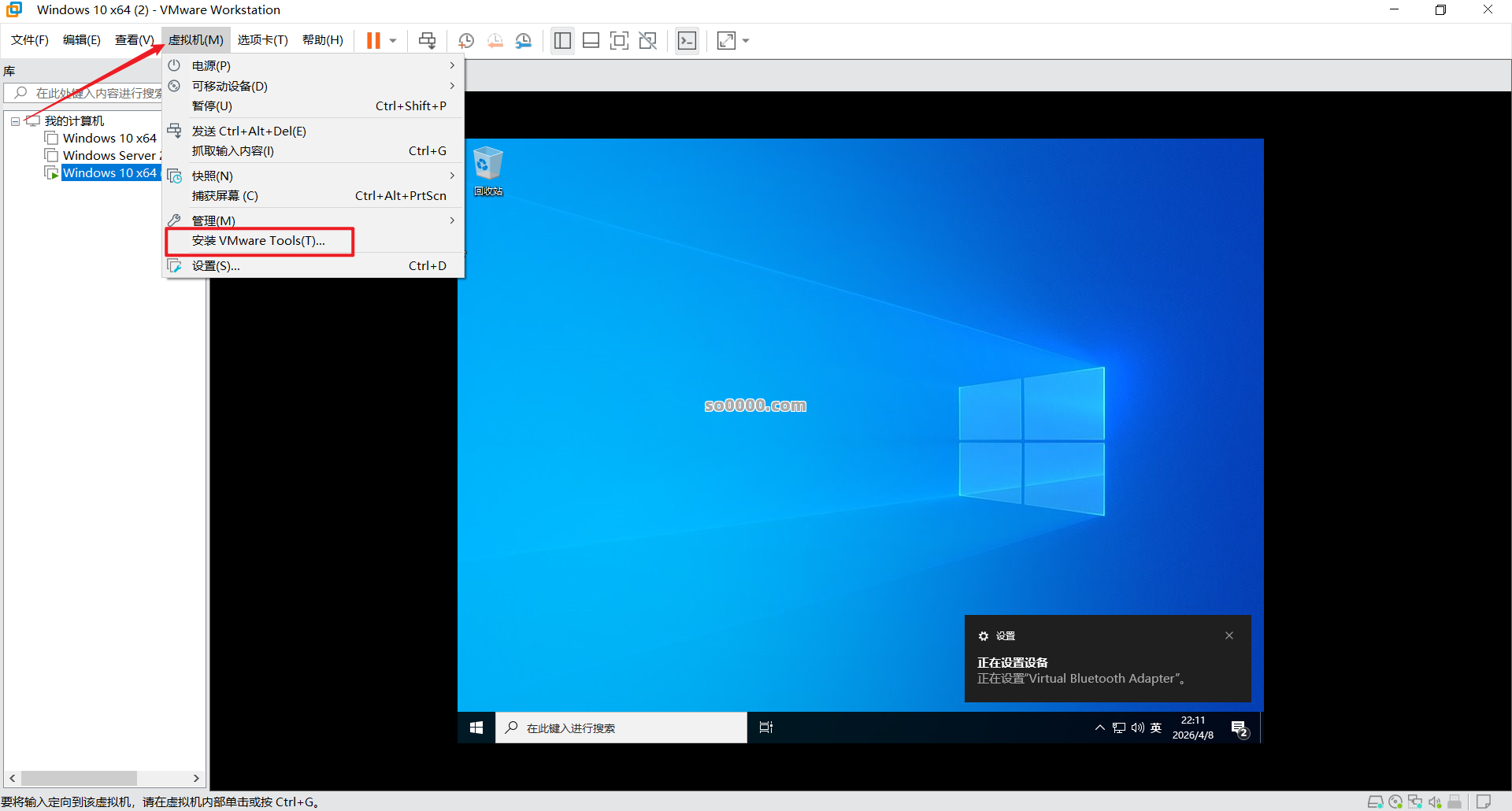Toggle the library sidebar panel icon
The height and width of the screenshot is (811, 1512).
(x=562, y=40)
